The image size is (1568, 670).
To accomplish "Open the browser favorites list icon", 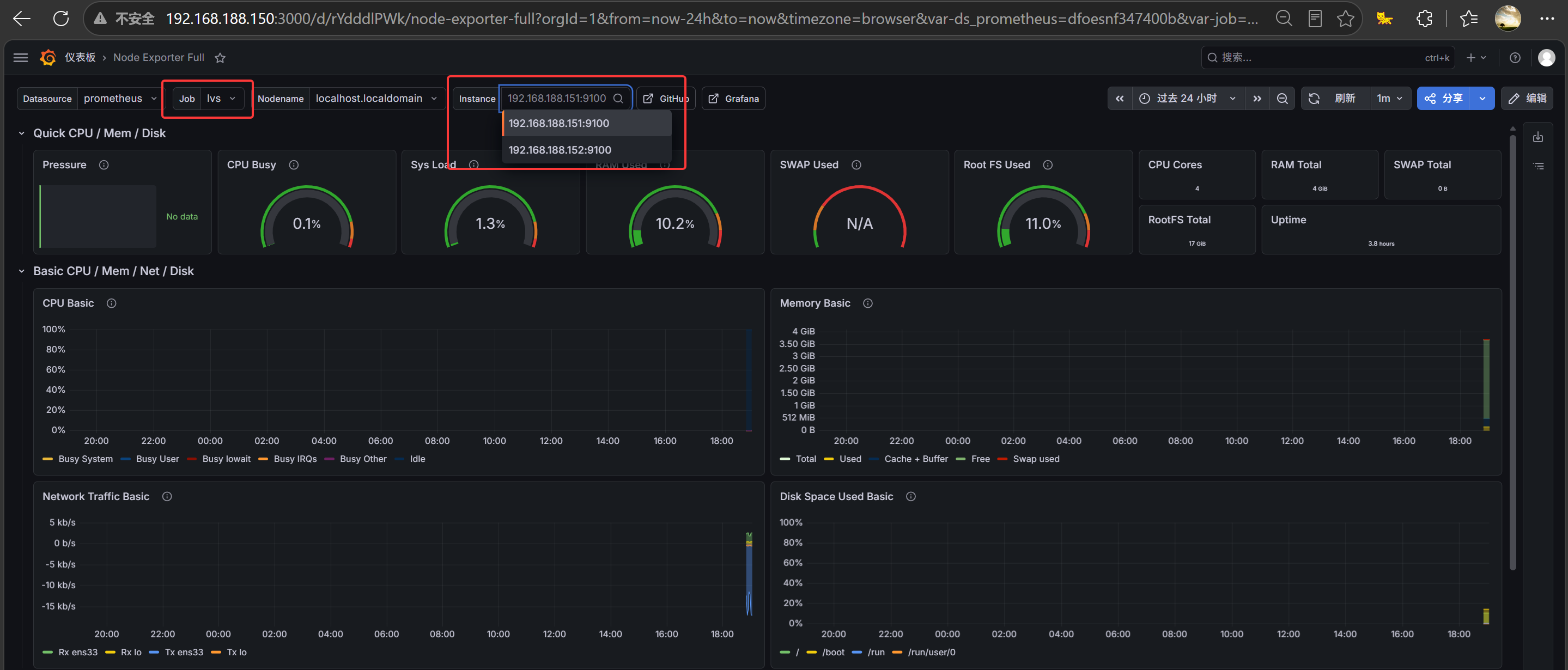I will click(x=1468, y=19).
